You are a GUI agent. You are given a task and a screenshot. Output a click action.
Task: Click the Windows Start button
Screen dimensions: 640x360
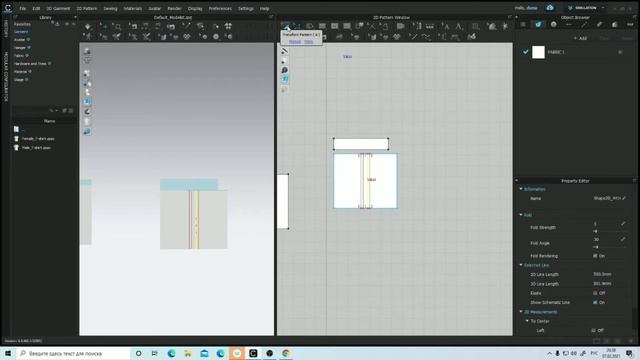(8, 353)
